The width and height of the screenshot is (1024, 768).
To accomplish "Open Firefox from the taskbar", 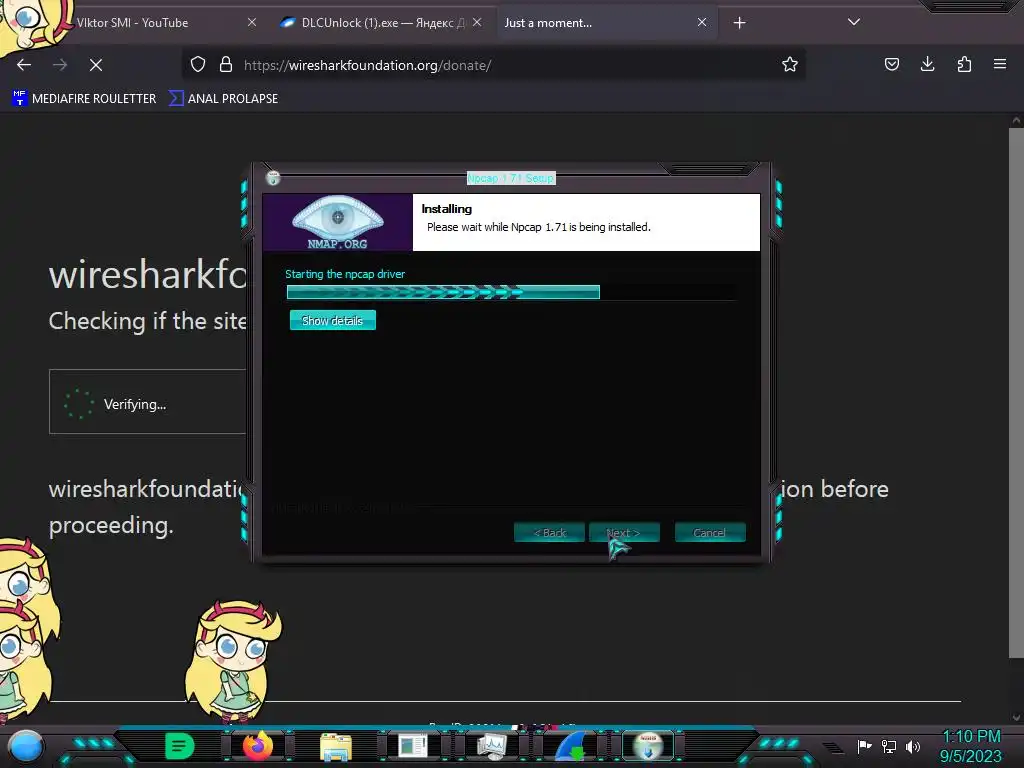I will (257, 746).
